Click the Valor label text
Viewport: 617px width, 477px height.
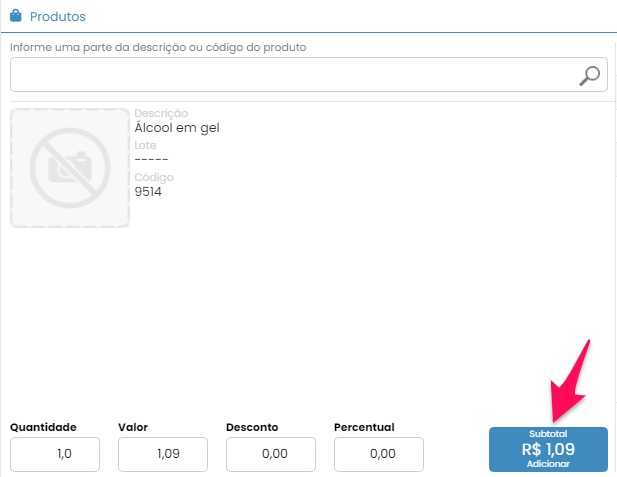(x=133, y=427)
